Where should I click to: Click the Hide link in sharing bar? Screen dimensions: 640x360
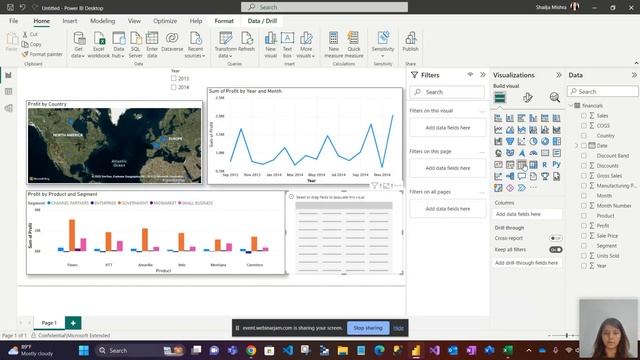(398, 328)
